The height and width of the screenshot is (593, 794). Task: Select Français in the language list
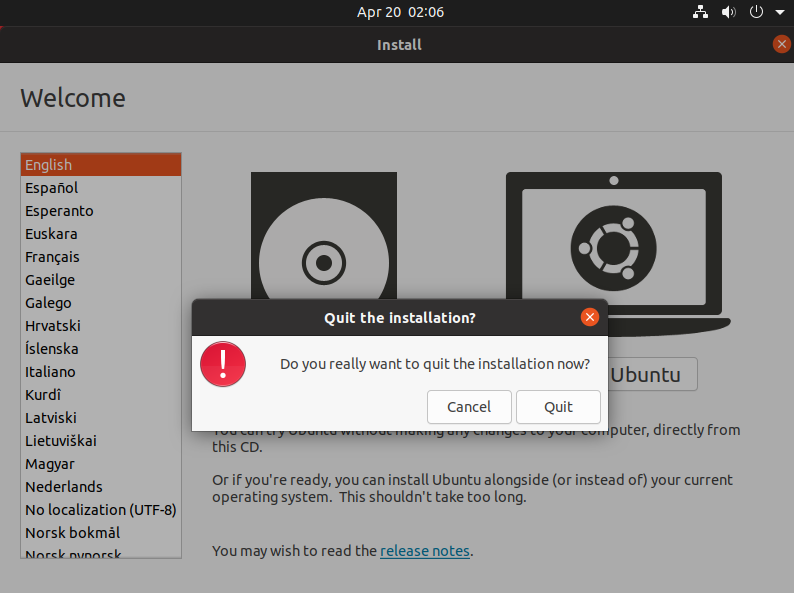tap(101, 257)
